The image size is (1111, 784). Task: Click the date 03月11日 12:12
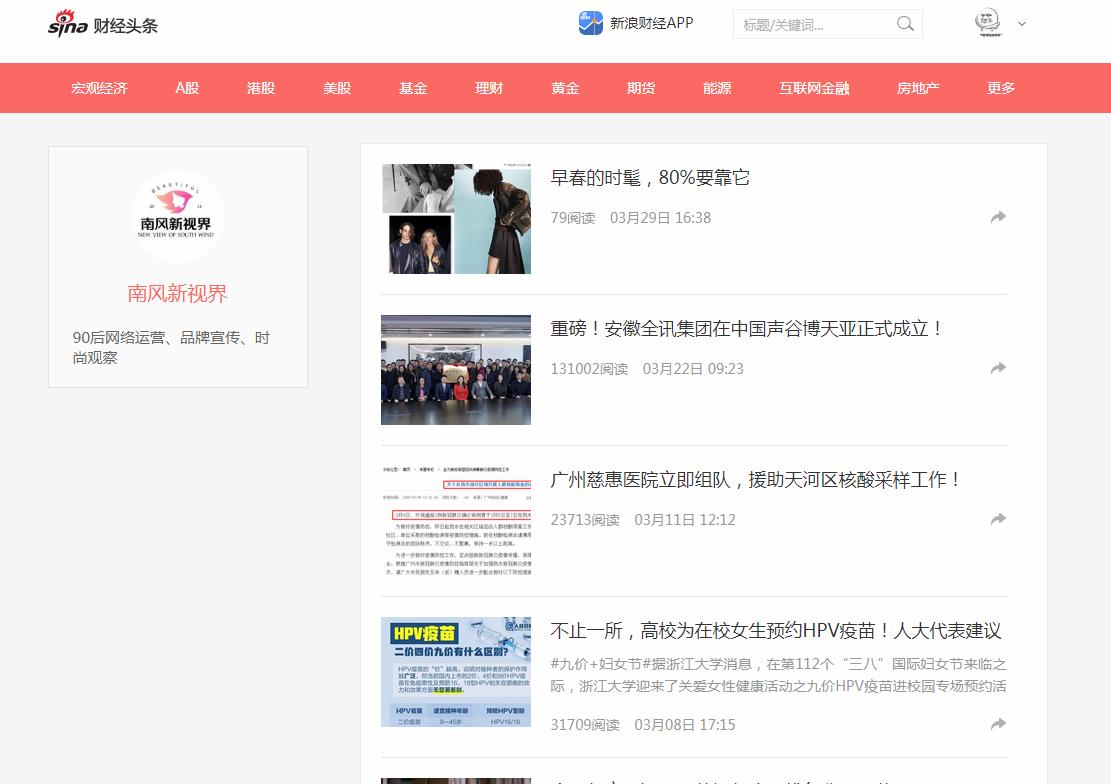click(x=684, y=520)
